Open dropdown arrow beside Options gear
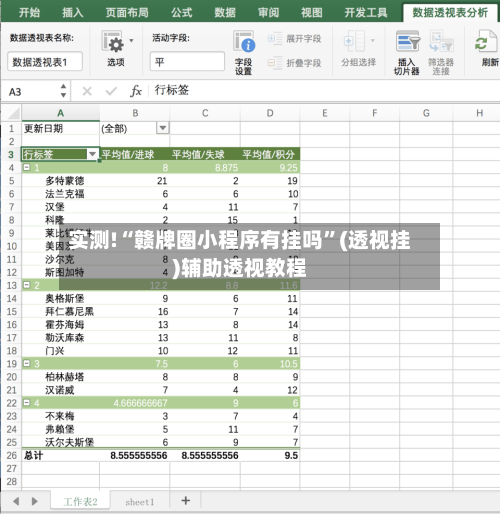This screenshot has height=514, width=500. 131,41
